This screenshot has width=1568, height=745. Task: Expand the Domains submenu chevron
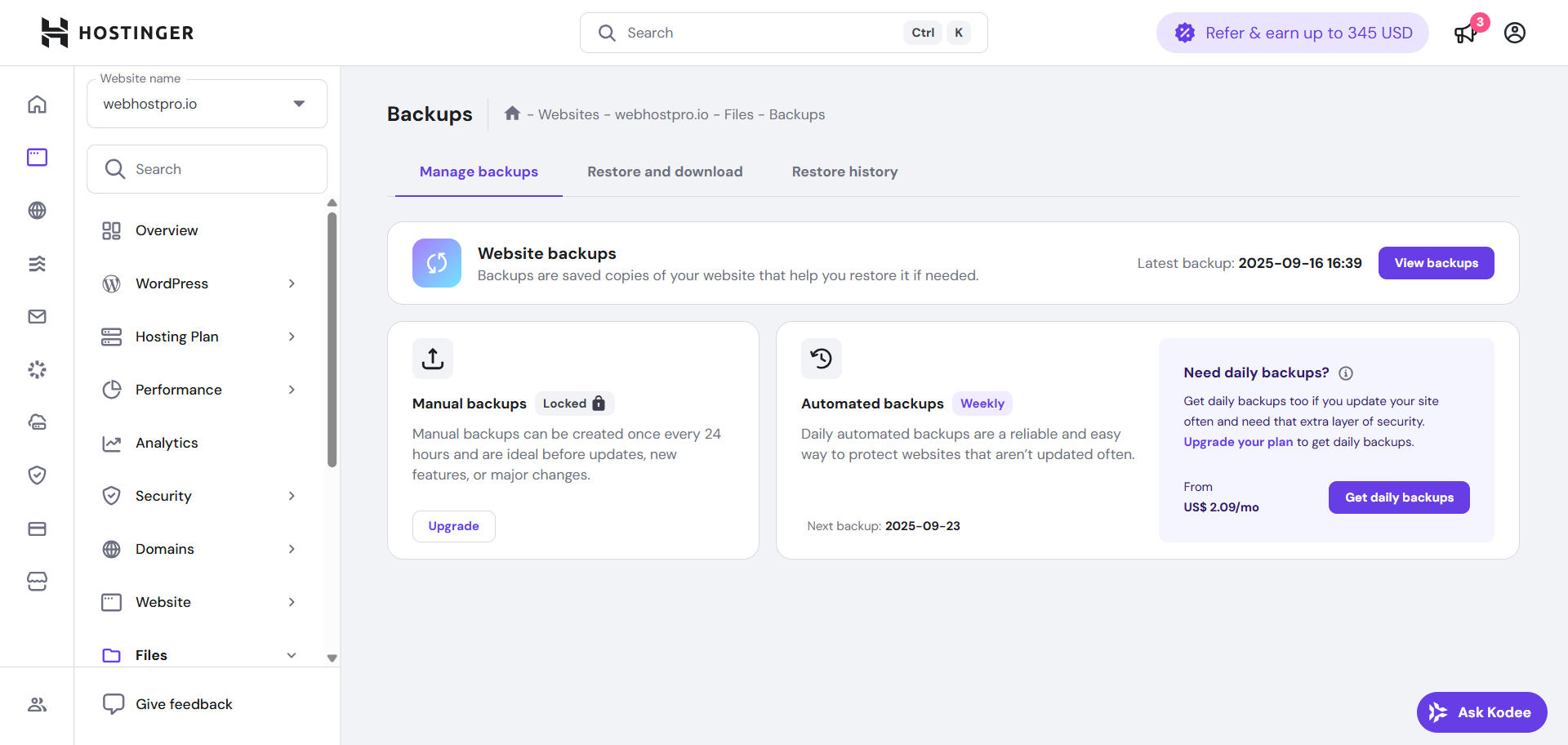point(292,549)
